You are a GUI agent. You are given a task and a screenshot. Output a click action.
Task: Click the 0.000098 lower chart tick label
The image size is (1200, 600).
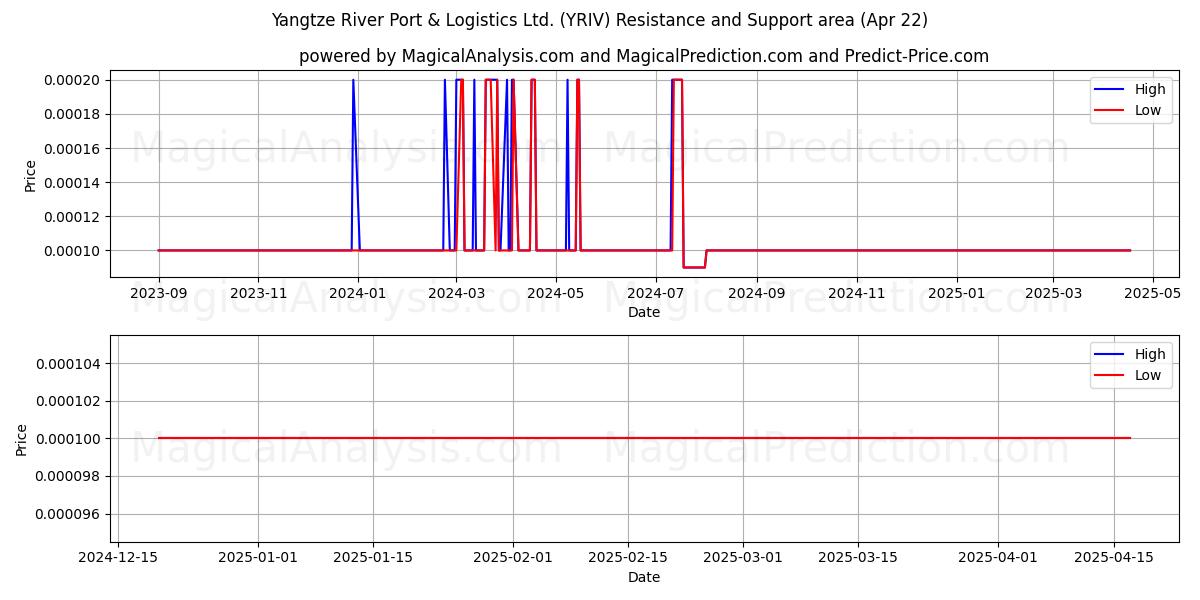click(69, 477)
